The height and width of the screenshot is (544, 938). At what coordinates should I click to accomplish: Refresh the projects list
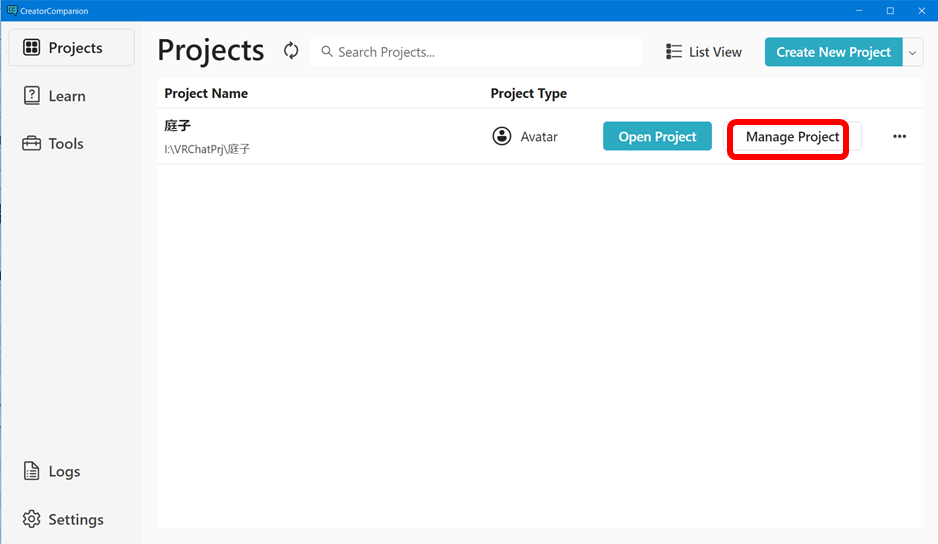pos(291,51)
